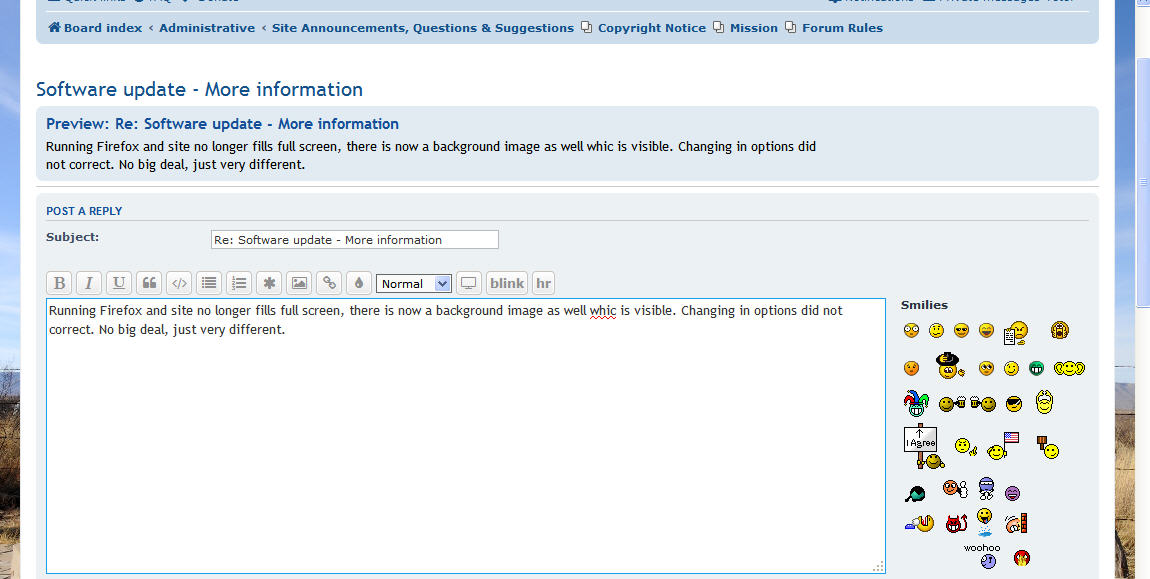
Task: Insert the American flag waving smiley
Action: [x=1002, y=446]
